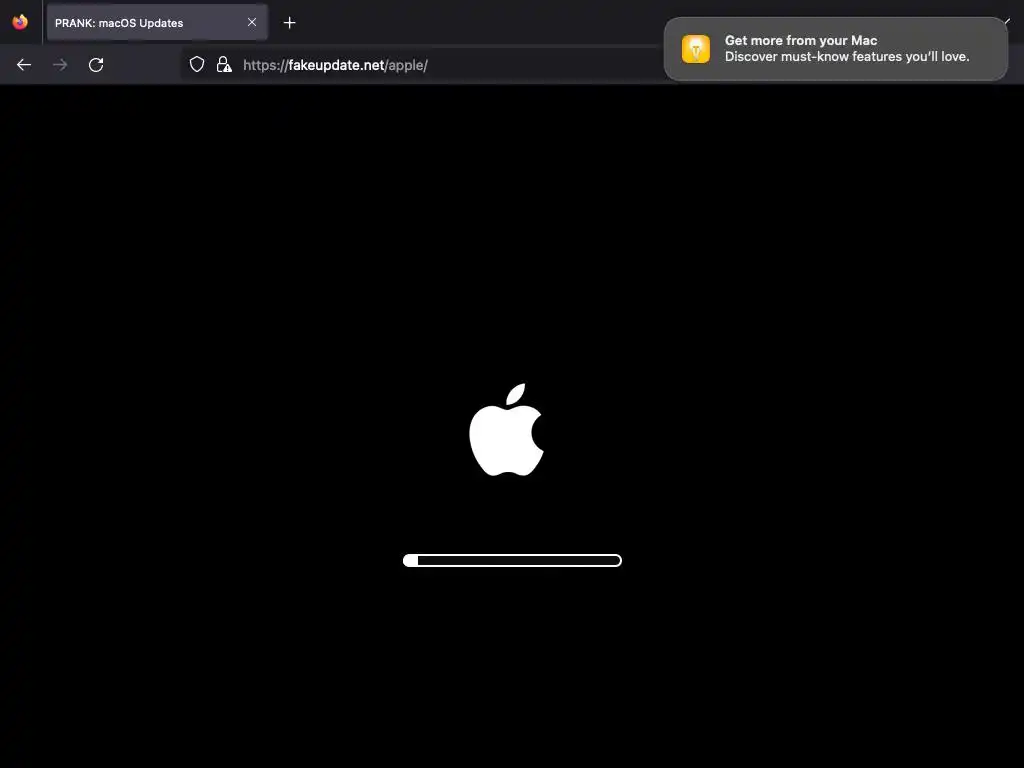Click 'Discover must-know features you'll love.' text
The height and width of the screenshot is (768, 1024).
click(x=847, y=57)
